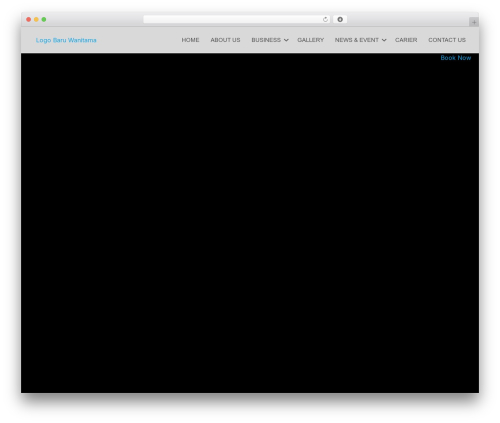Viewport: 500px width, 423px height.
Task: Open the CARIER page
Action: [x=406, y=40]
